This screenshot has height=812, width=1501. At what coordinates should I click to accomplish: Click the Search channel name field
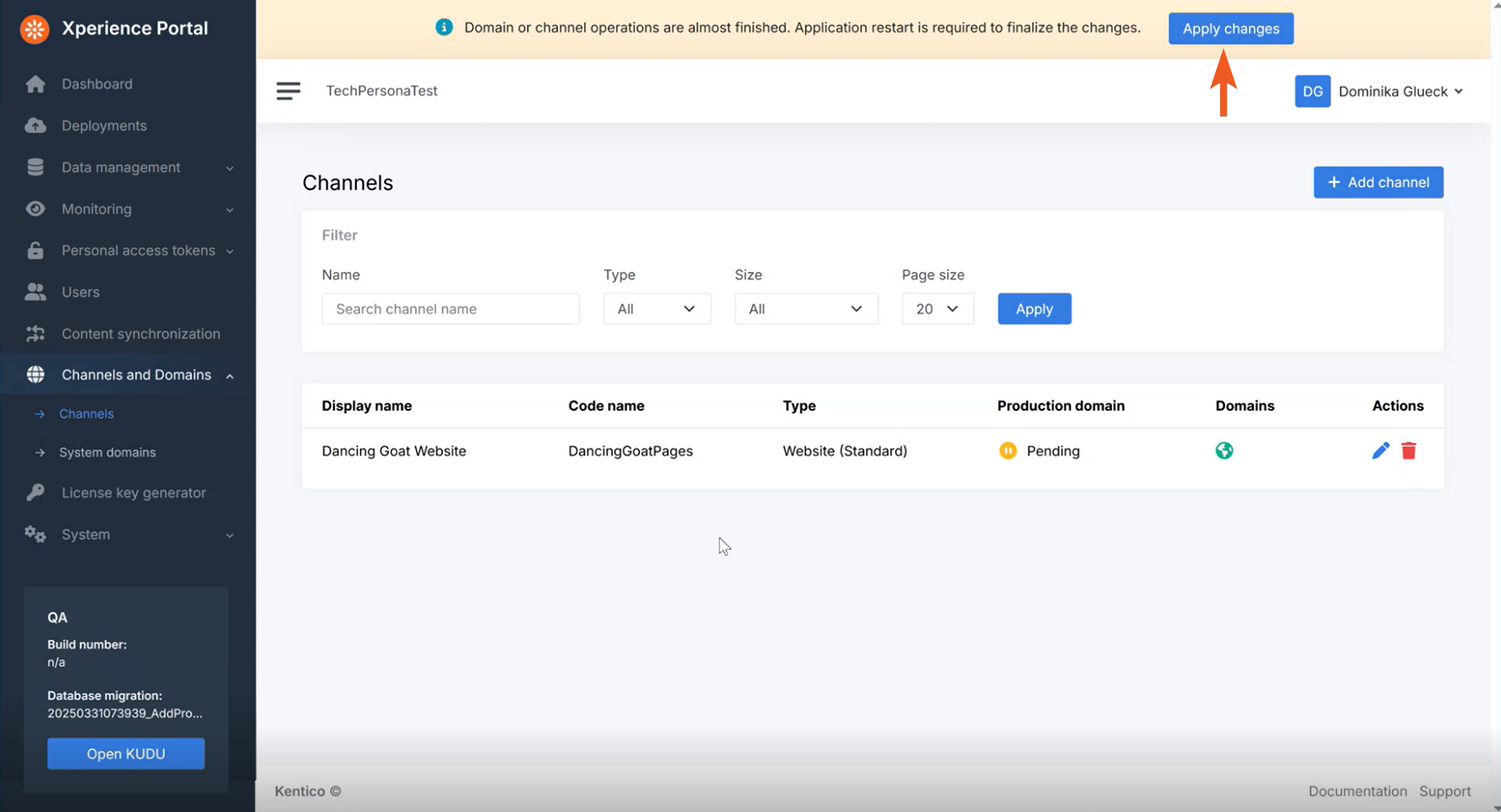(450, 309)
